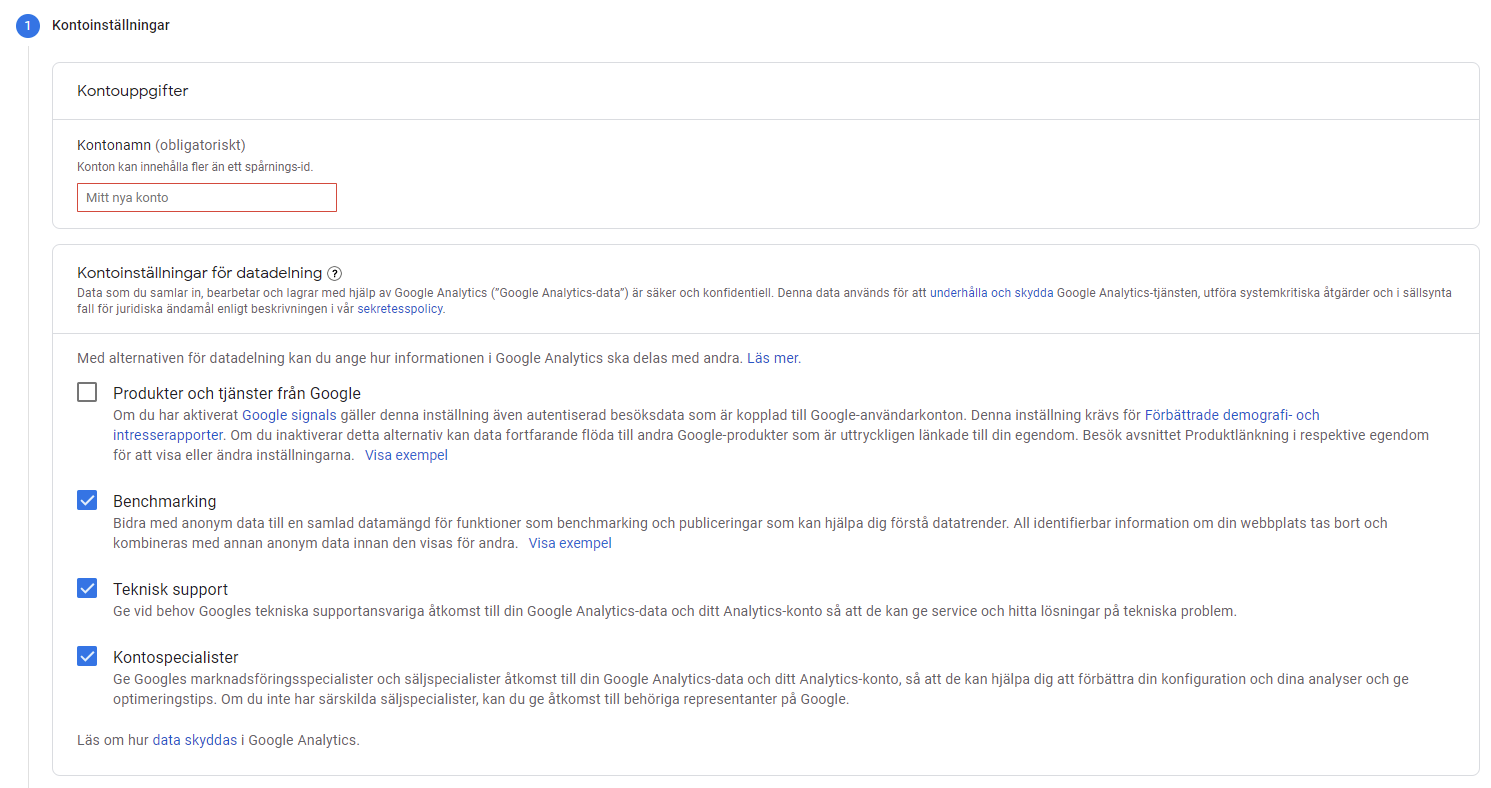Open the Google signals link
The image size is (1491, 788).
pos(289,415)
